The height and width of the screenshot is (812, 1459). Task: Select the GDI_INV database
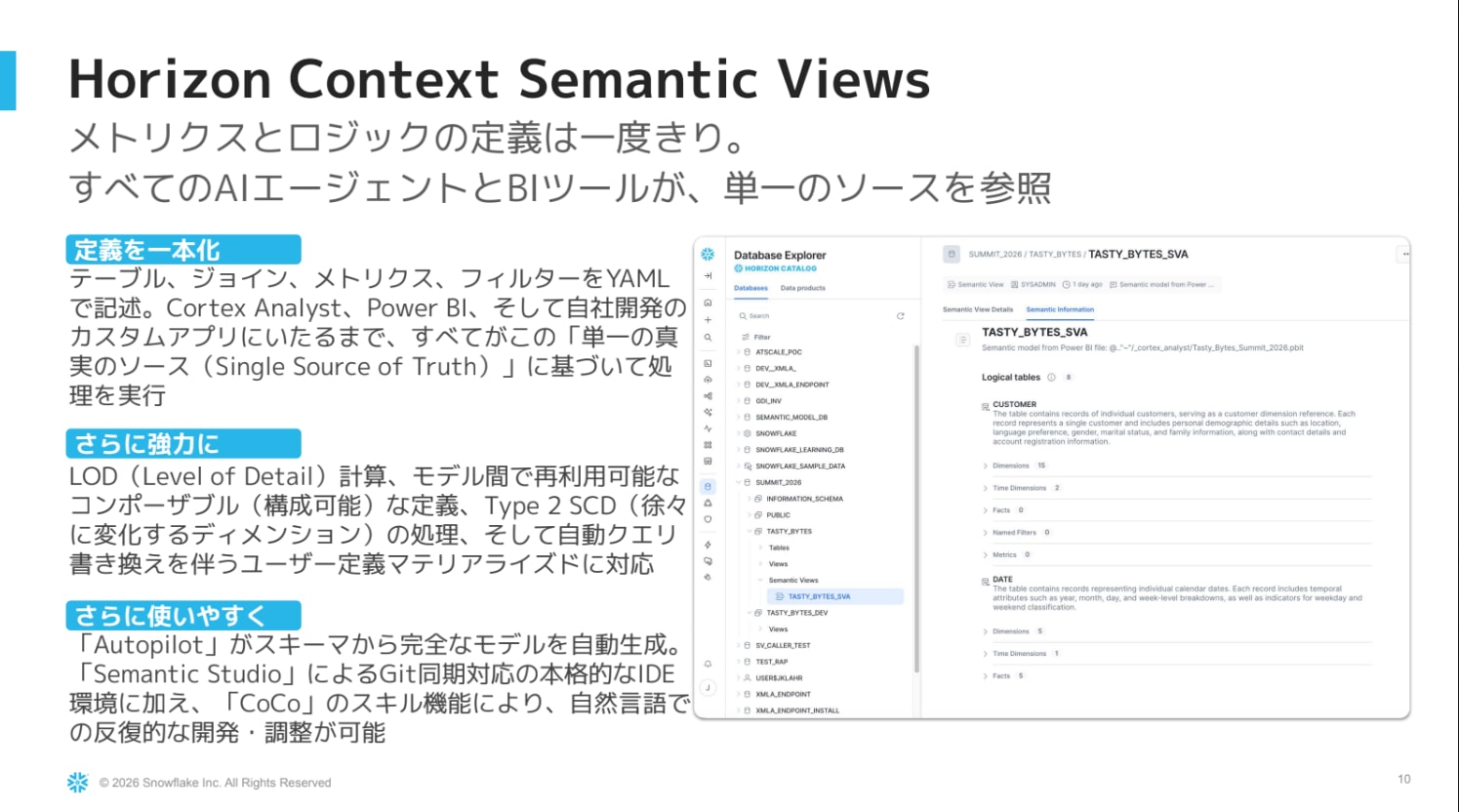(x=768, y=401)
